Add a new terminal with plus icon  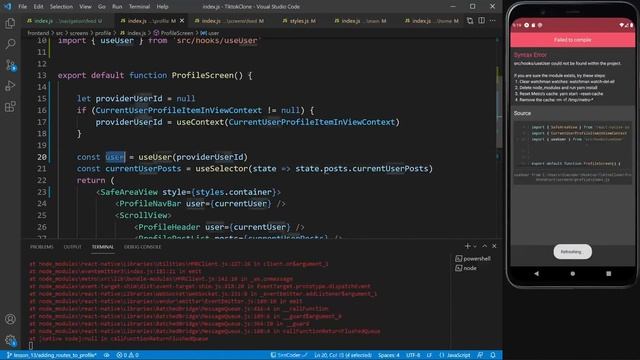[467, 246]
